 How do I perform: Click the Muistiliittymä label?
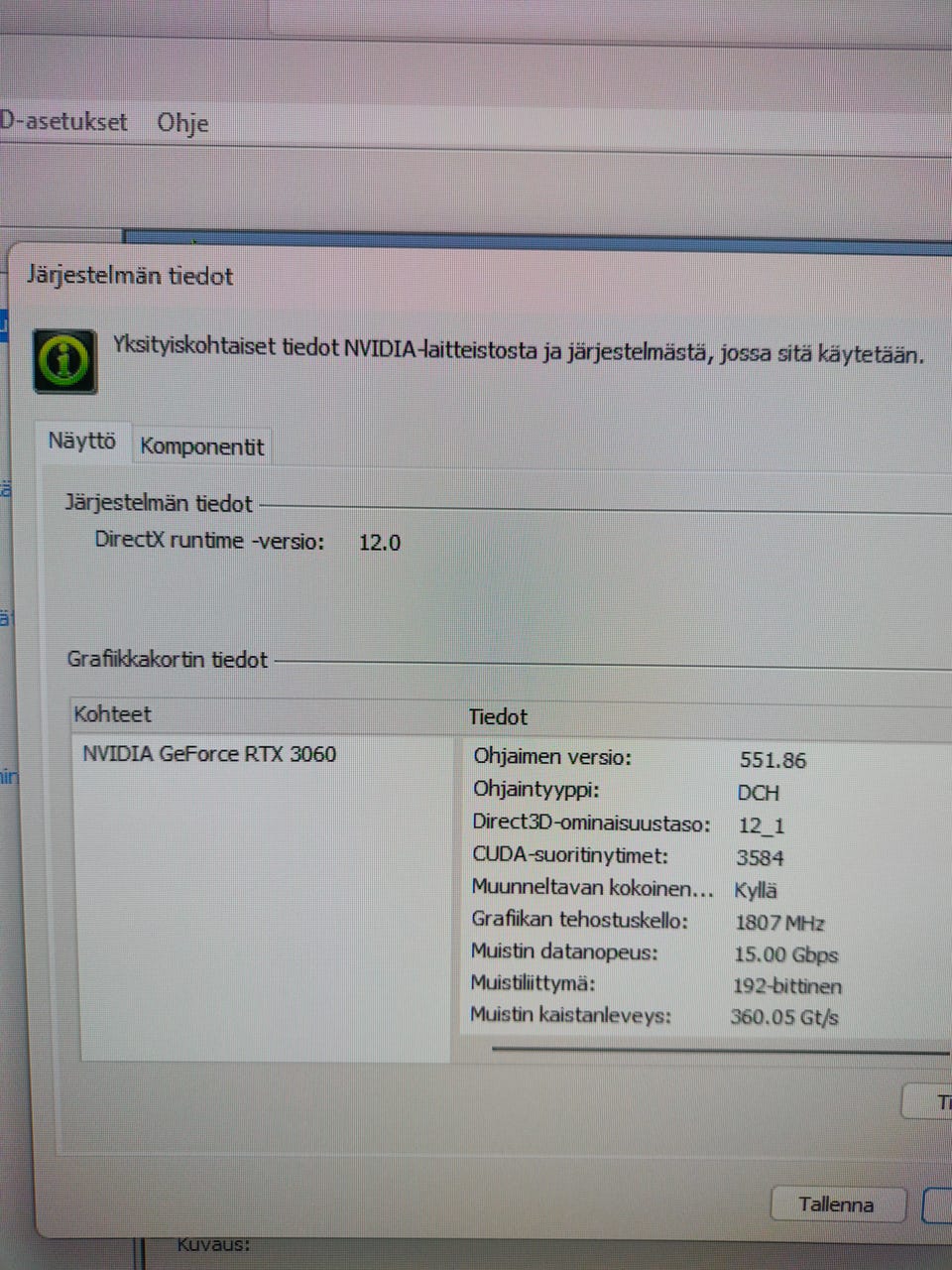(x=533, y=983)
